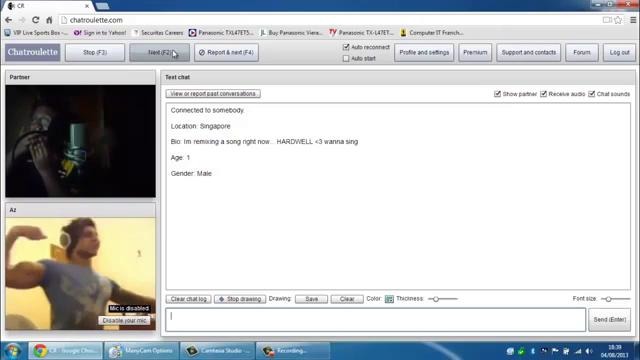640x360 pixels.
Task: Click the partner video feed
Action: 80,141
